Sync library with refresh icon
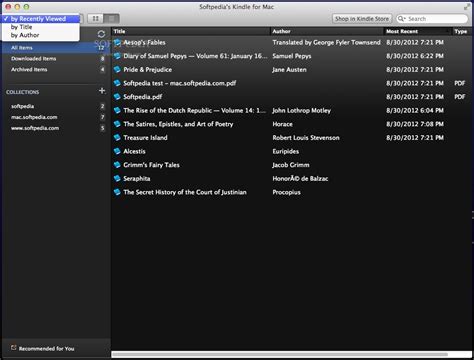Viewport: 474px width, 360px height. [x=101, y=34]
